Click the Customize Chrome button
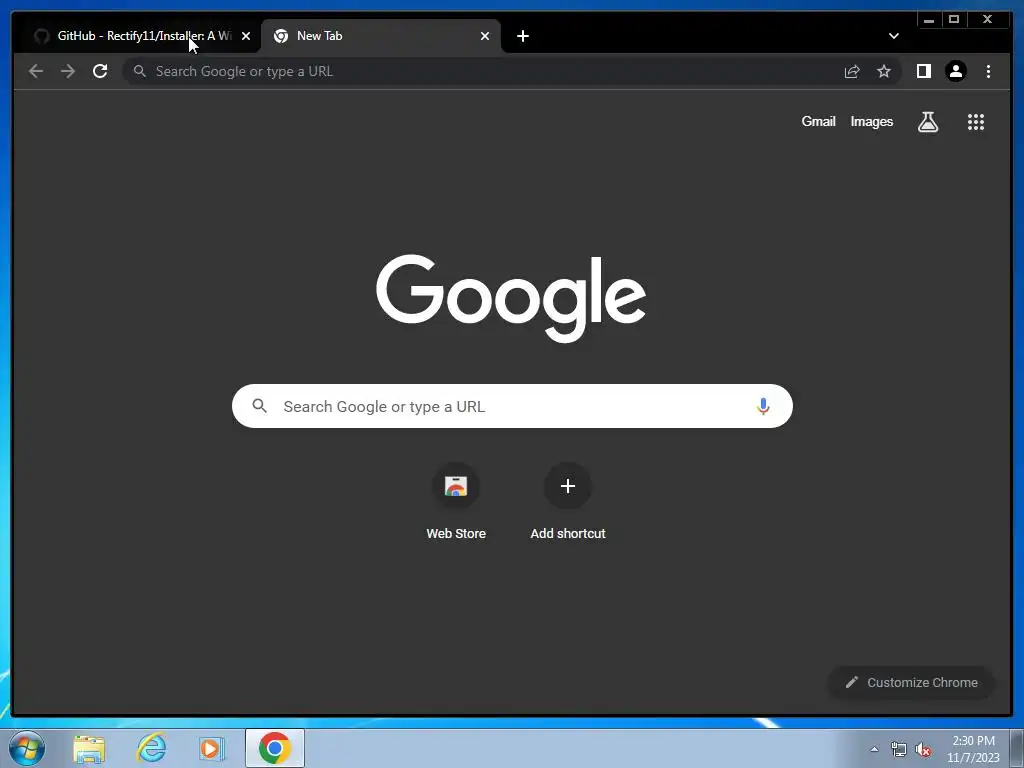 tap(911, 682)
